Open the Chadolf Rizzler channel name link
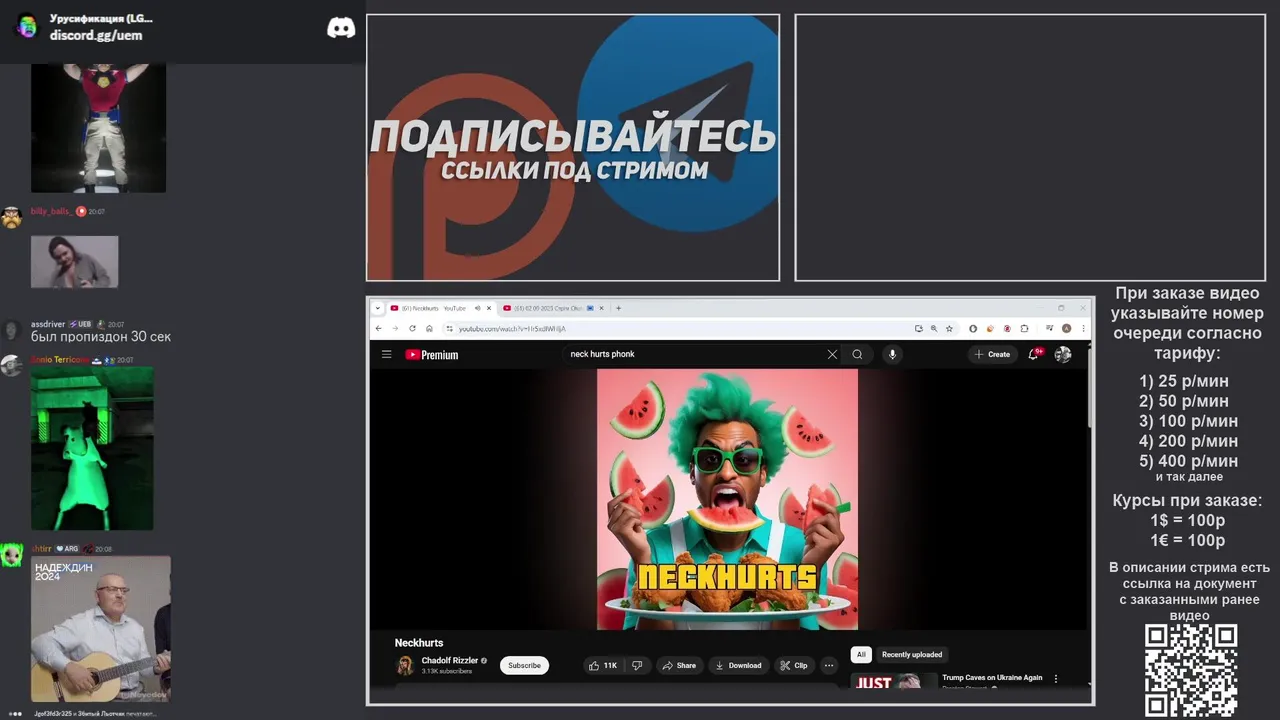Image resolution: width=1280 pixels, height=720 pixels. point(450,660)
